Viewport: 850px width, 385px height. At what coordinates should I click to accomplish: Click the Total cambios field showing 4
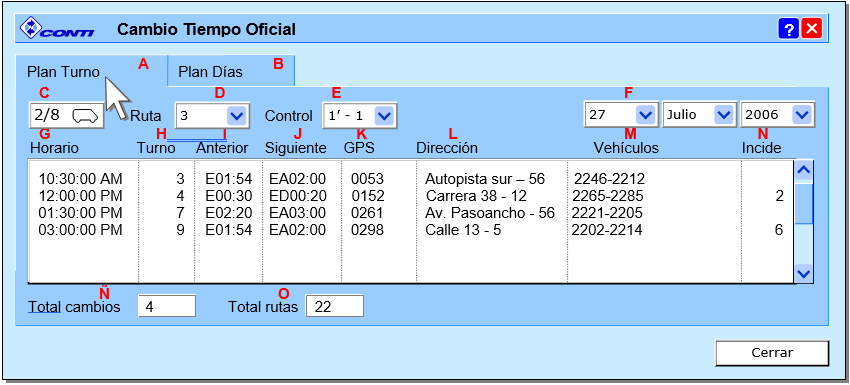pos(166,306)
